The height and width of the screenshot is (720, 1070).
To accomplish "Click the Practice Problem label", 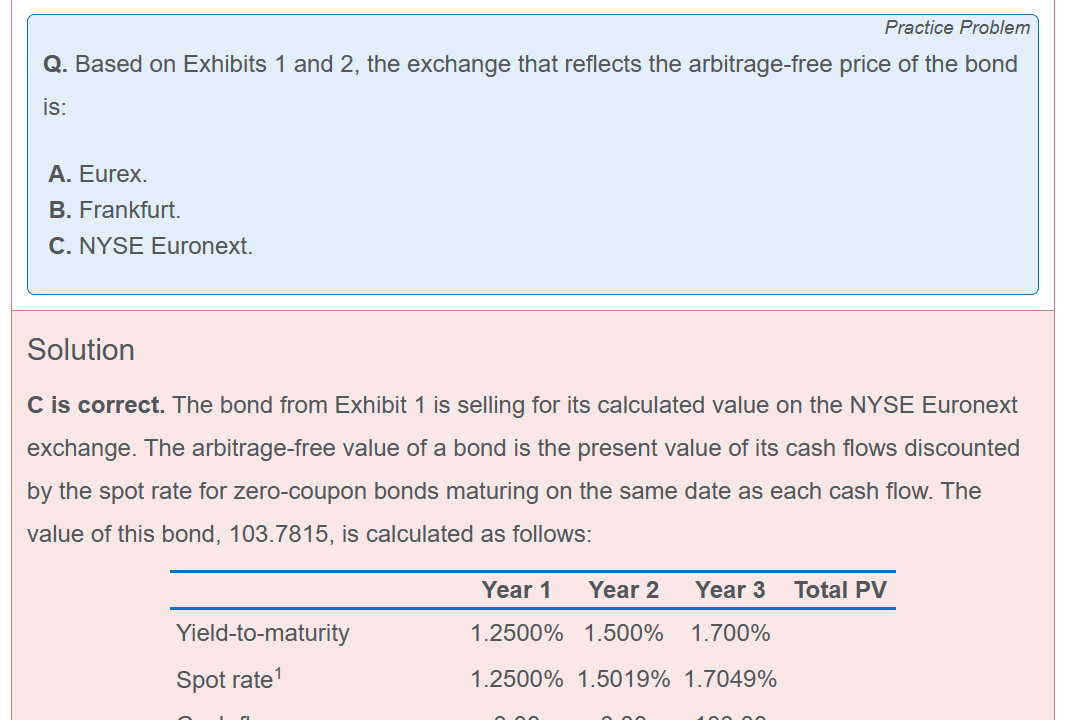I will (x=956, y=28).
